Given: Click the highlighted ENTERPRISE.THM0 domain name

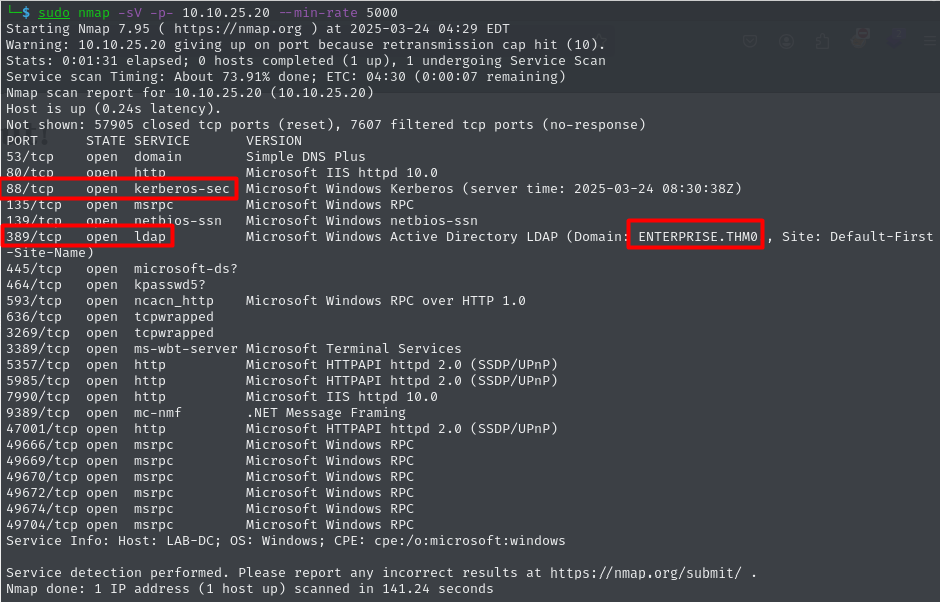Looking at the screenshot, I should (696, 237).
